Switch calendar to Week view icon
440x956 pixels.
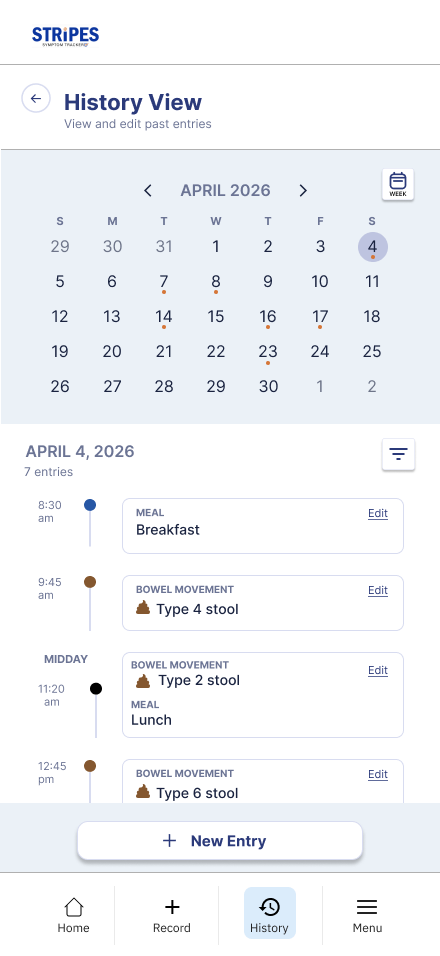coord(398,184)
